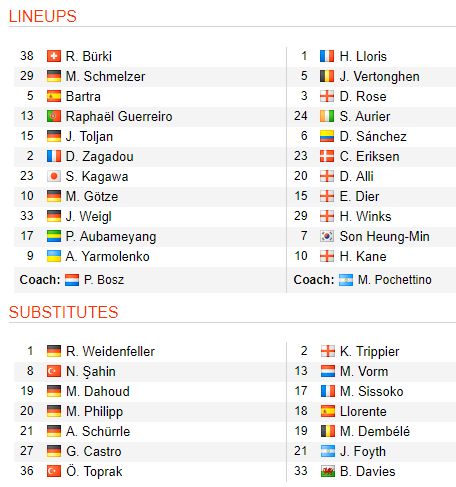Click substitute R. Weidenfeller's name
The image size is (456, 487).
[x=110, y=351]
